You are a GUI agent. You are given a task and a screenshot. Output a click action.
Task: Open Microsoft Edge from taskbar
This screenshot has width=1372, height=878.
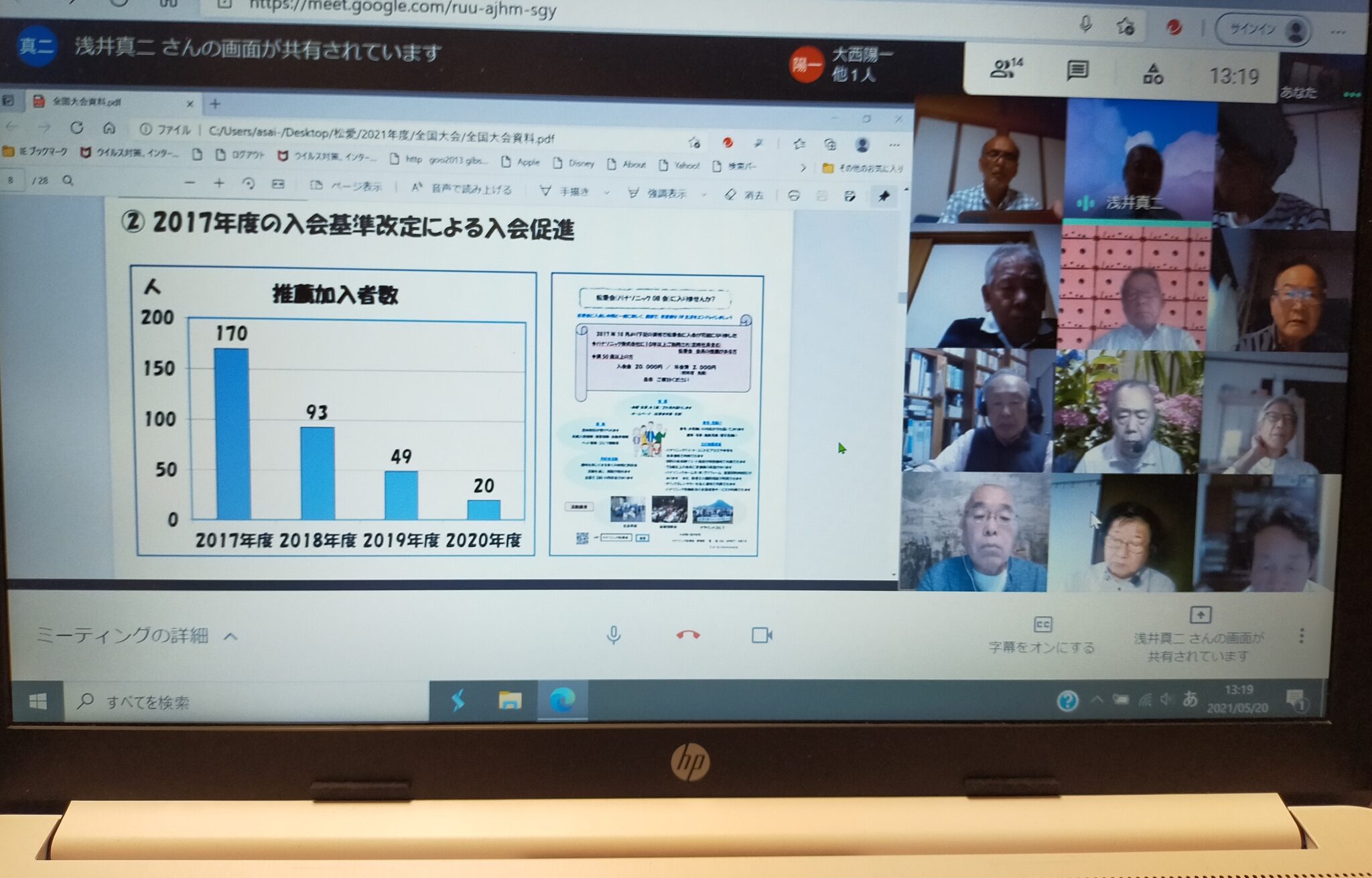tap(562, 701)
